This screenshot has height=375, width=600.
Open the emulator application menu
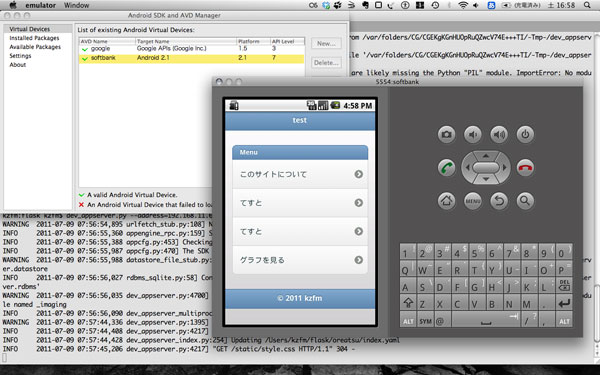[x=41, y=5]
